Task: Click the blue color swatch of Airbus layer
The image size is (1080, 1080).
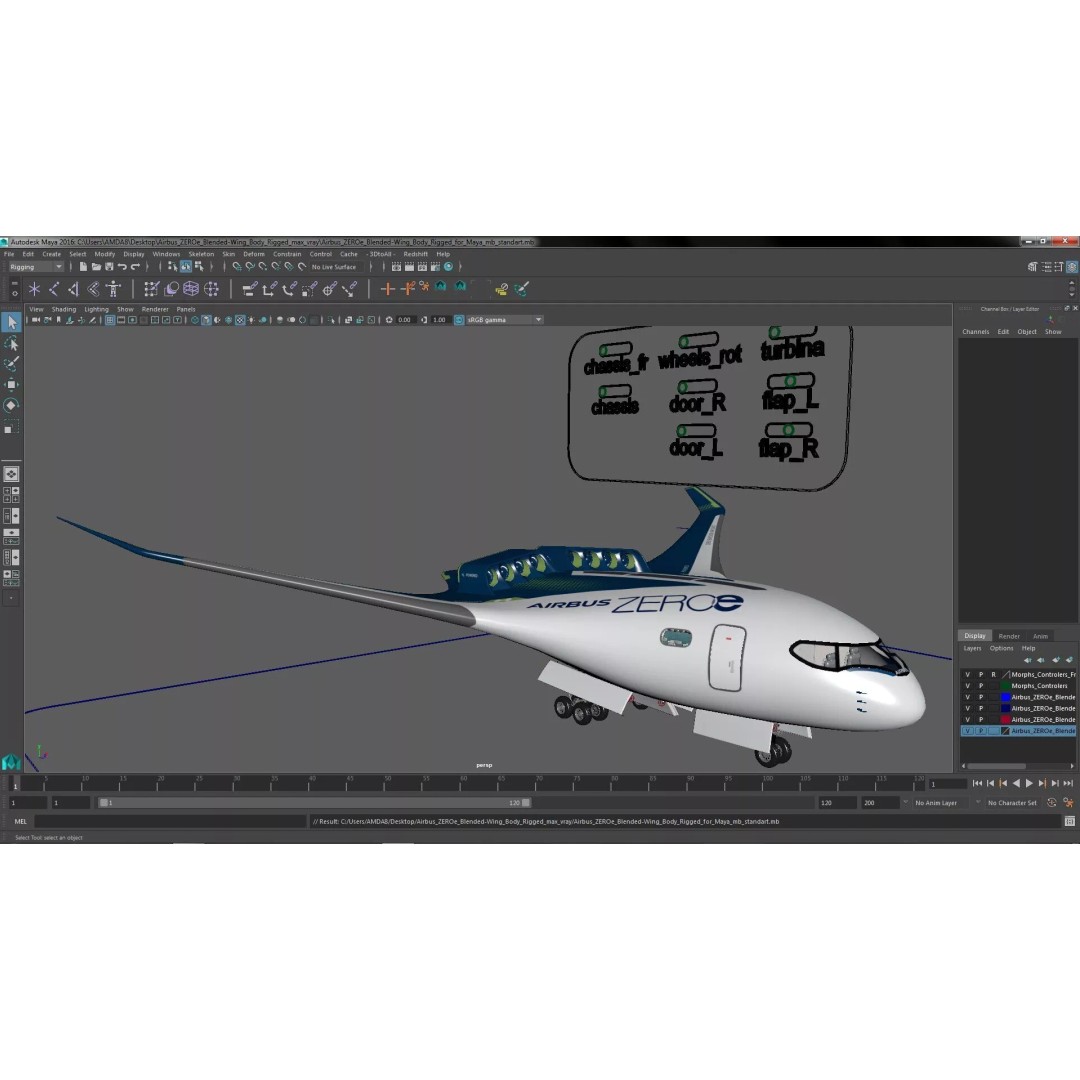Action: pyautogui.click(x=1005, y=697)
